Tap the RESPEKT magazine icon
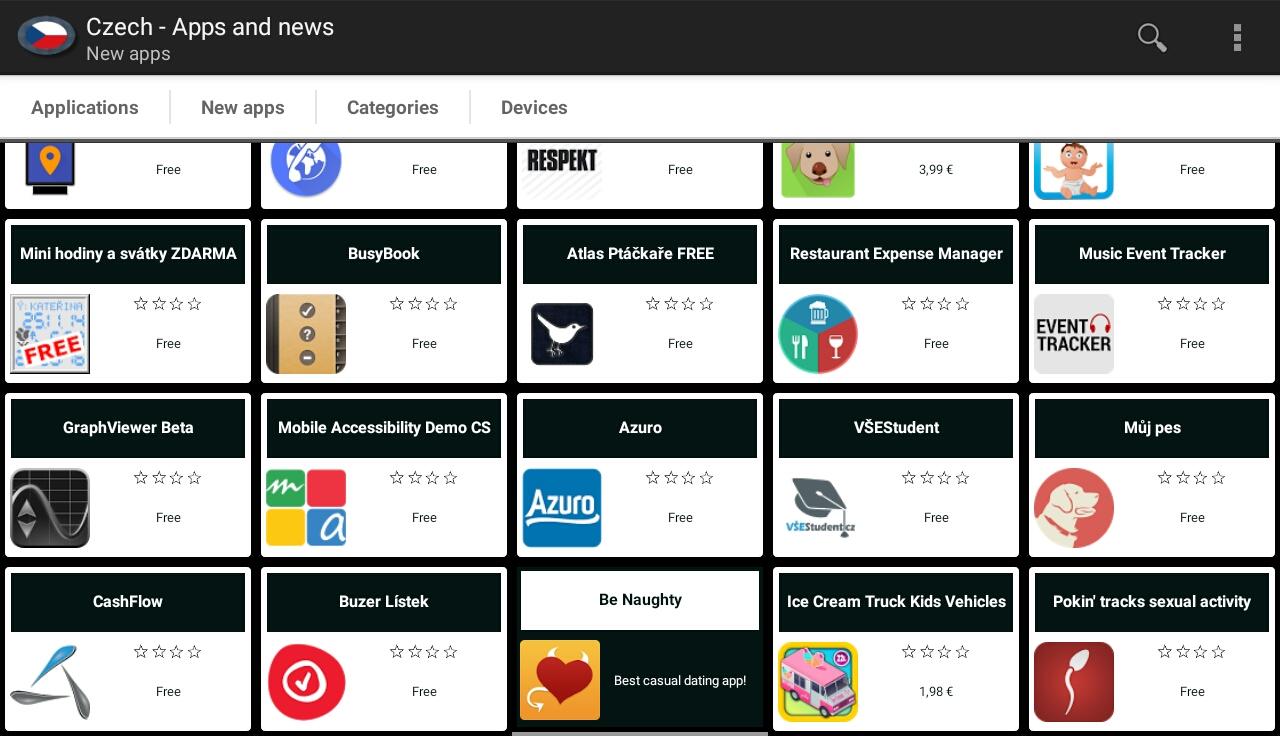1280x736 pixels. (x=562, y=172)
